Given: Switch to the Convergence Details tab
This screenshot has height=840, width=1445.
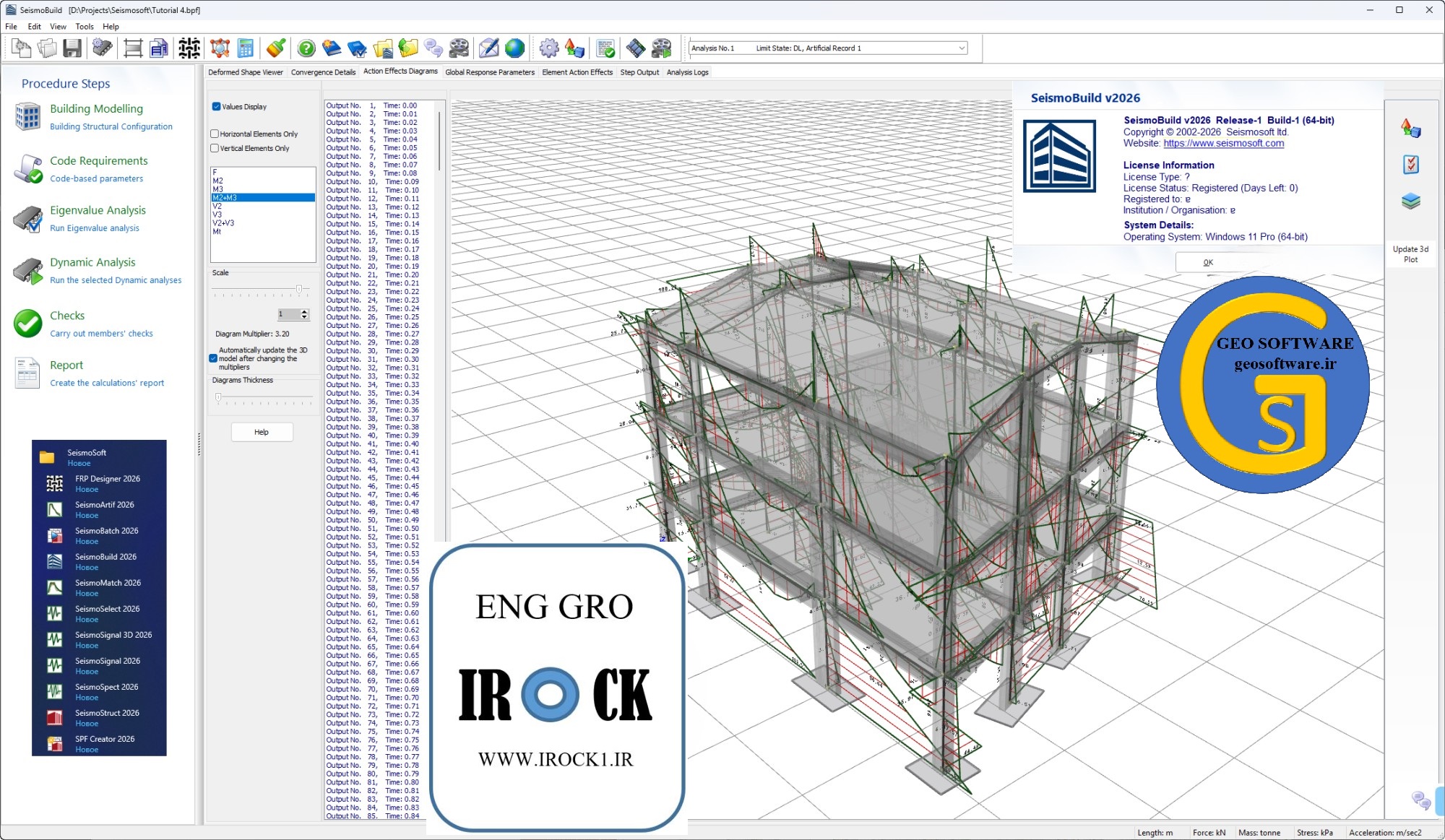Looking at the screenshot, I should [x=323, y=72].
